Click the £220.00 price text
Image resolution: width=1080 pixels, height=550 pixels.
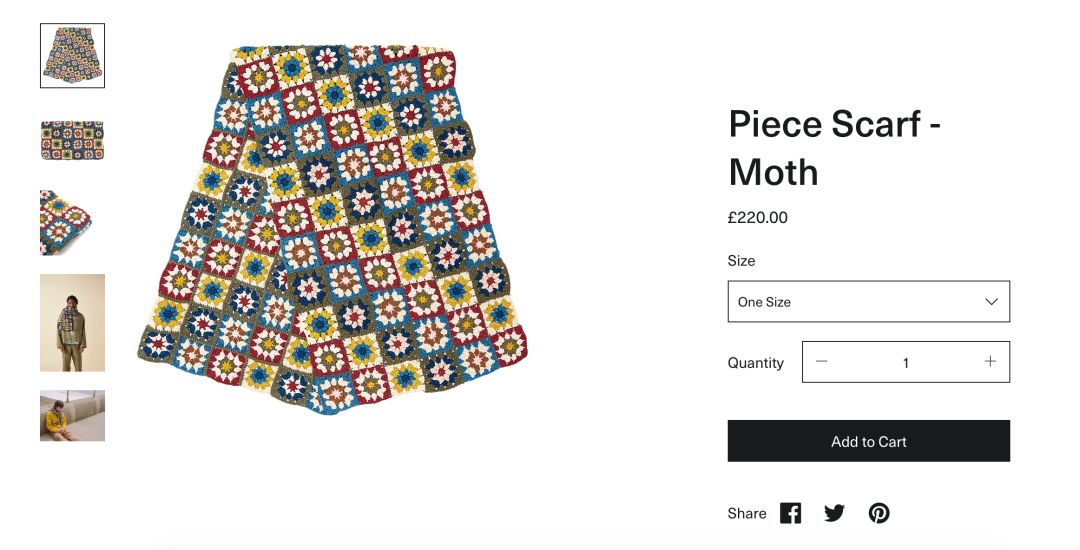(x=757, y=217)
